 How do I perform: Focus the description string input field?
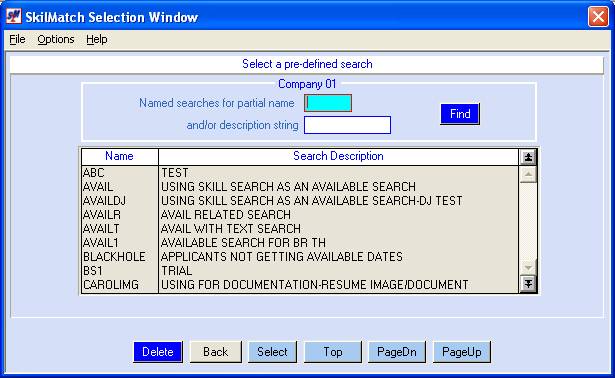tap(348, 125)
